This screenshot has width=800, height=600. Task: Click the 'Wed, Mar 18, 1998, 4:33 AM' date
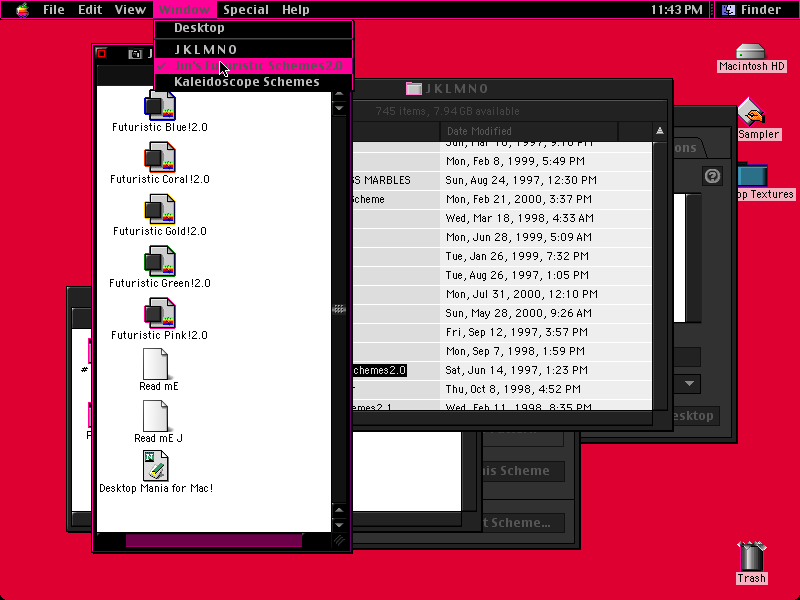tap(519, 218)
